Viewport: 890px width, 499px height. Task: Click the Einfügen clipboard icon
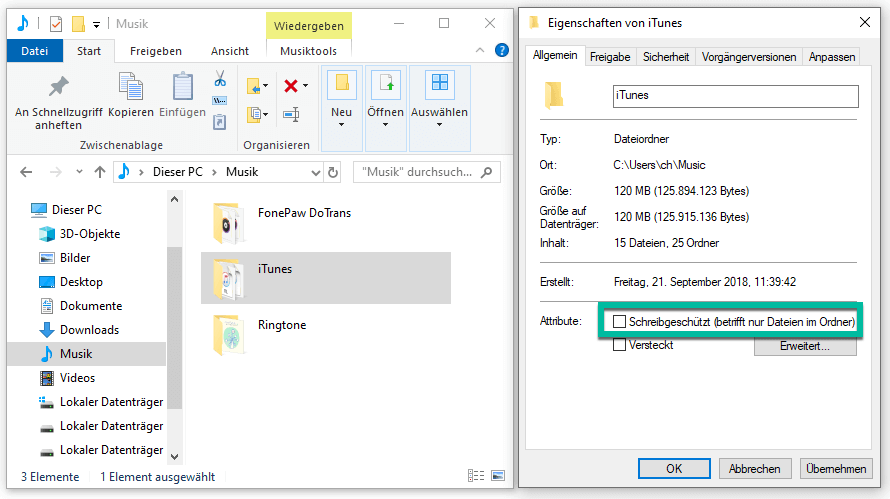pos(182,87)
